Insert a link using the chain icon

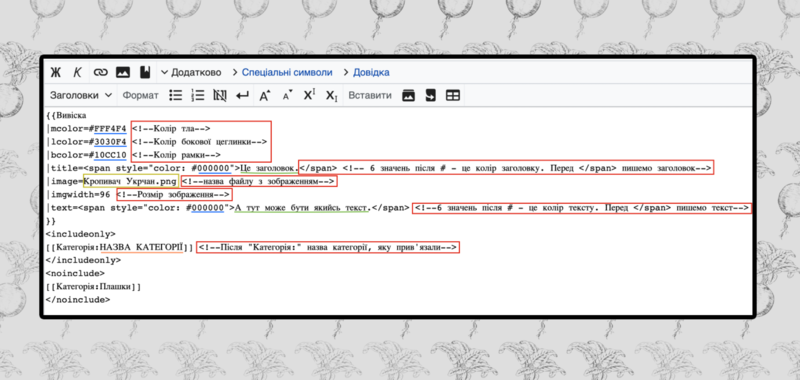(x=101, y=72)
